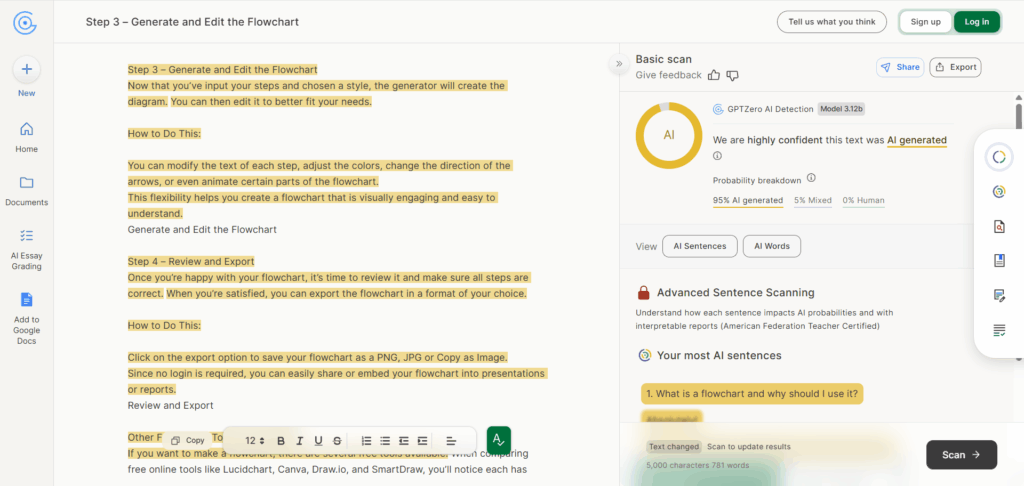Click the lock icon for Advanced Sentence Scanning

[644, 292]
